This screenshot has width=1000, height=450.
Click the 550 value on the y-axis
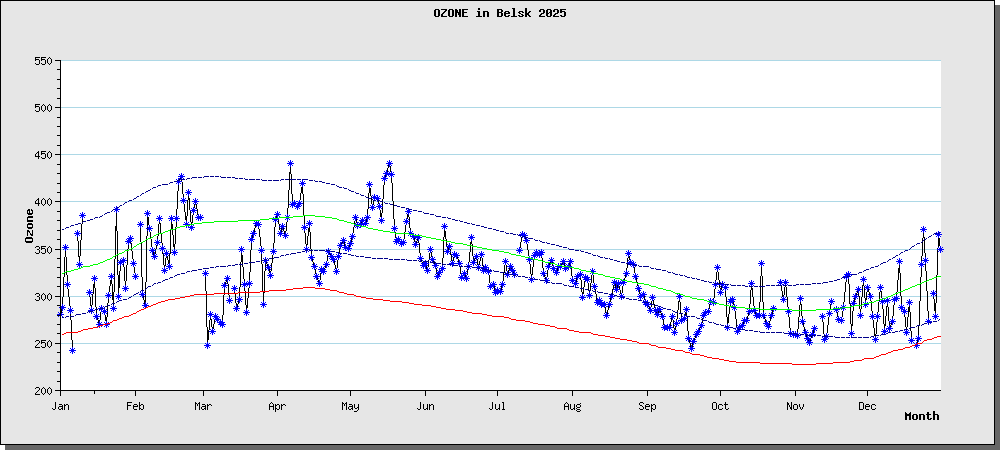click(42, 61)
